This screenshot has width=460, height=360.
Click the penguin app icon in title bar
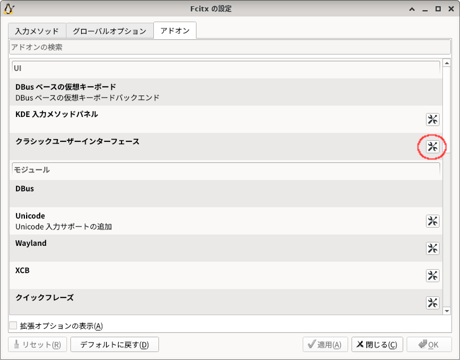(x=8, y=9)
